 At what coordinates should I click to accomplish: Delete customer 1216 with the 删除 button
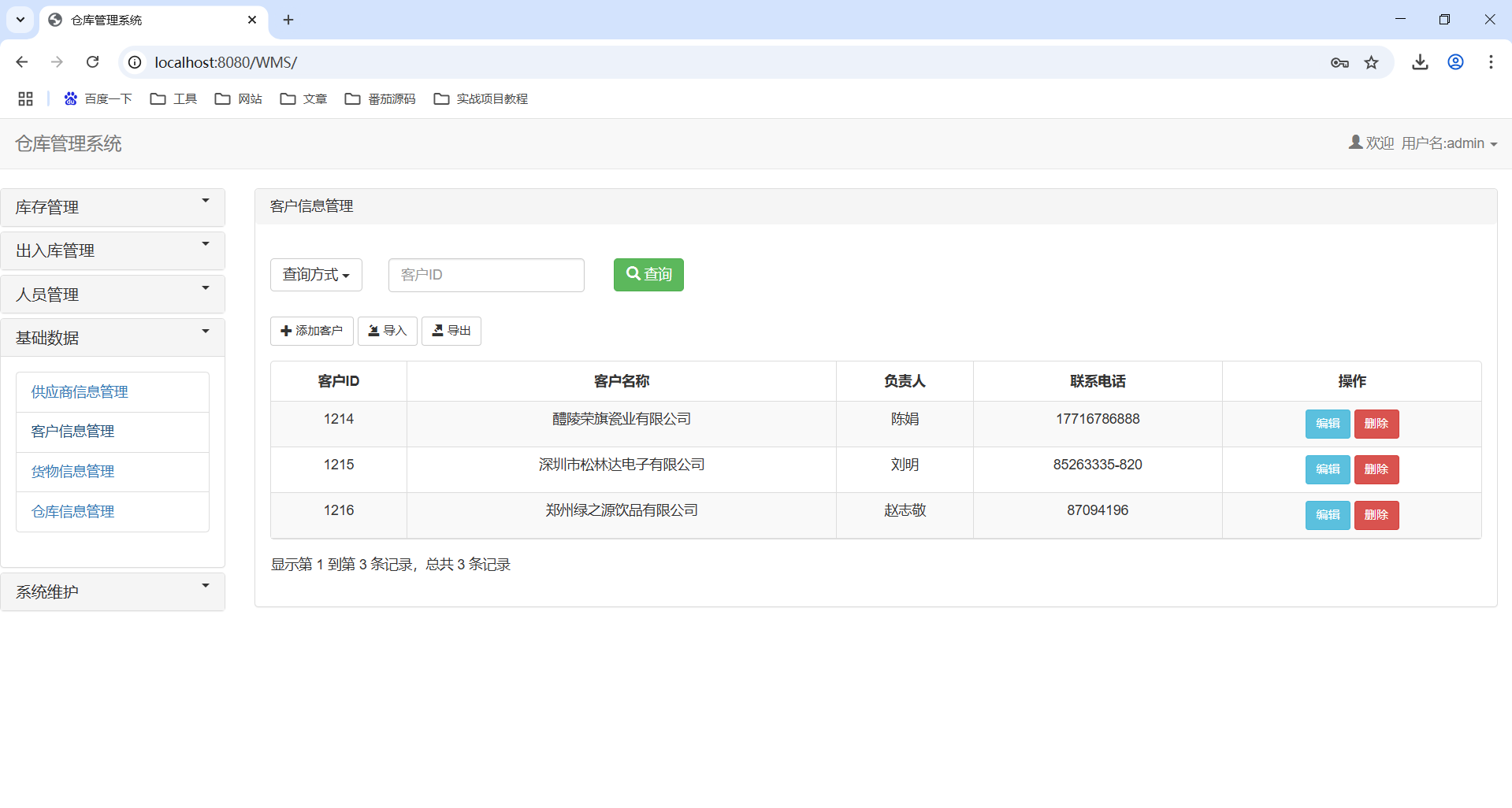tap(1376, 515)
